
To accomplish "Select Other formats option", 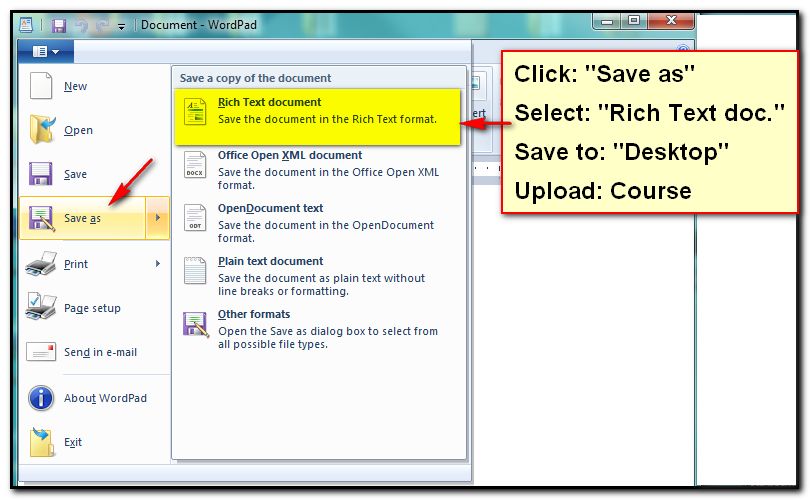I will pos(317,330).
